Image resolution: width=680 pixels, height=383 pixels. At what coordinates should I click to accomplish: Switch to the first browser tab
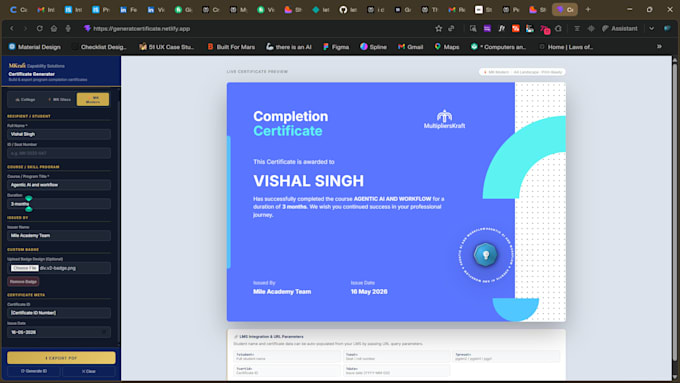[x=18, y=10]
